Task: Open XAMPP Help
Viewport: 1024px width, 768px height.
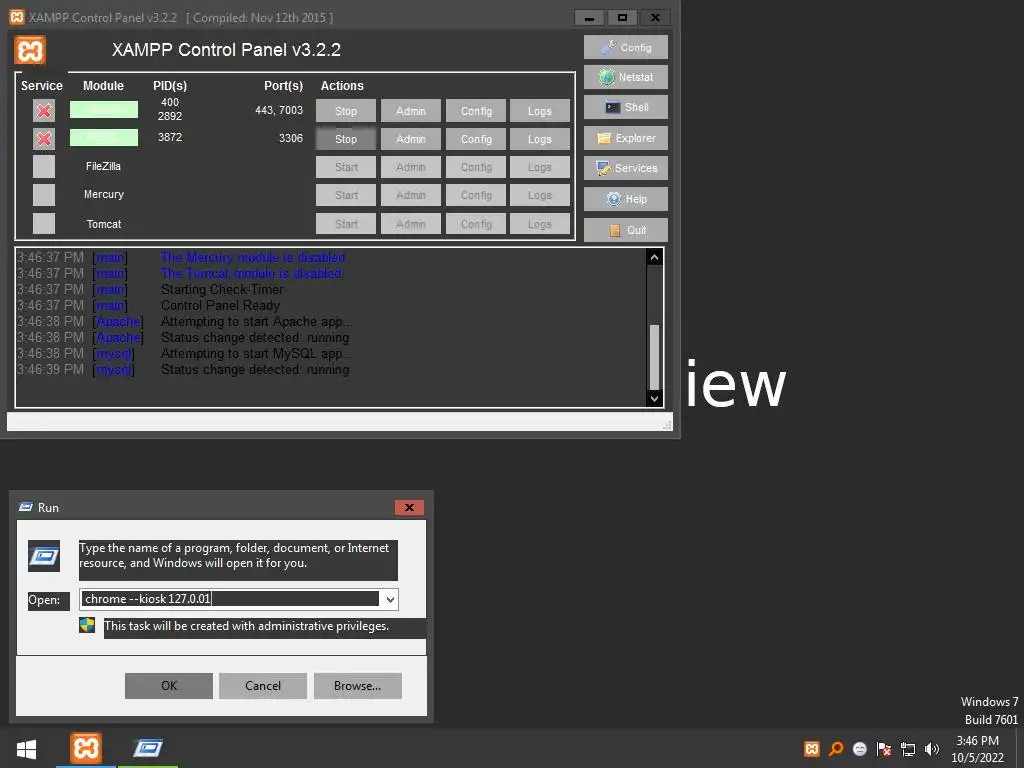Action: click(626, 199)
